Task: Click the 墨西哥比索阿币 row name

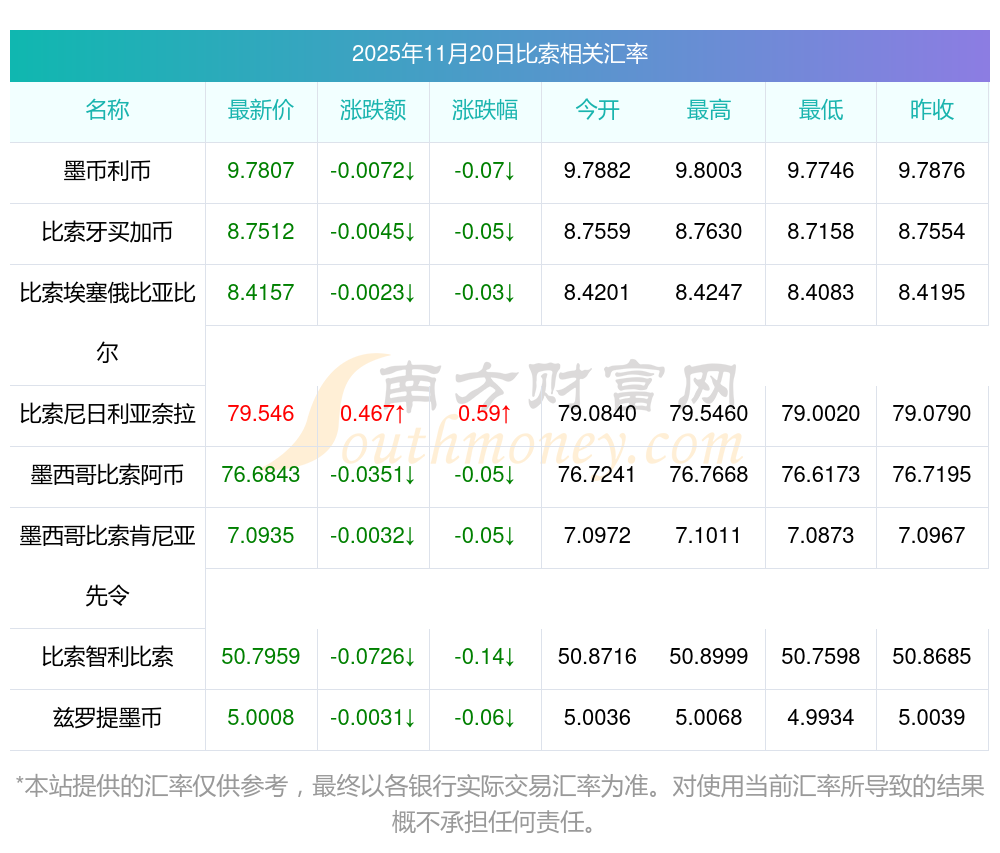Action: 107,475
